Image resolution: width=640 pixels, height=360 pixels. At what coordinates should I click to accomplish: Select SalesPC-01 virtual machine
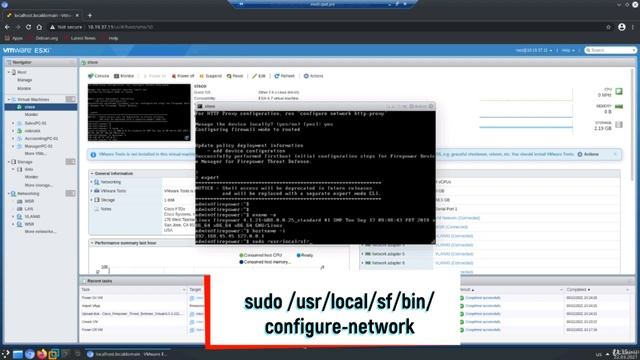35,123
